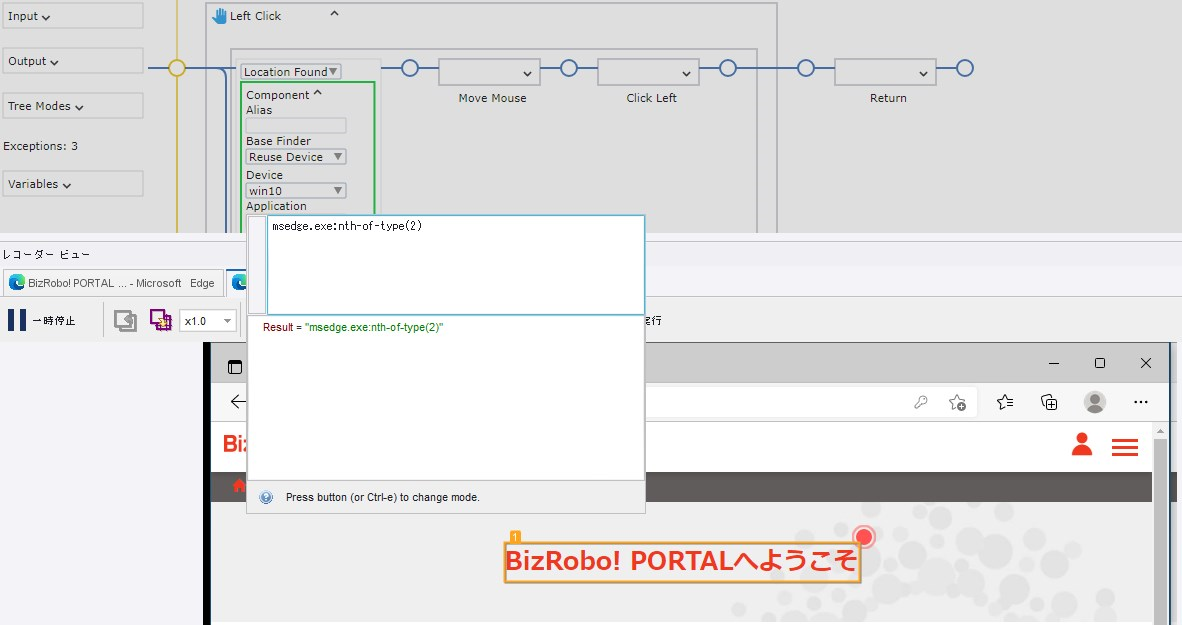Click the red home icon in portal navigation bar

[239, 486]
